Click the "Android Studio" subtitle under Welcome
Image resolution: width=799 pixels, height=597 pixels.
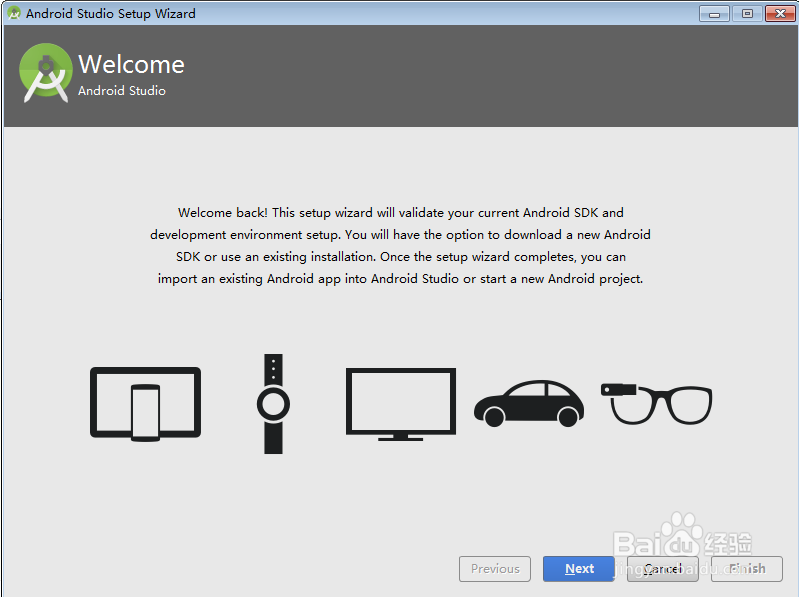[x=122, y=91]
